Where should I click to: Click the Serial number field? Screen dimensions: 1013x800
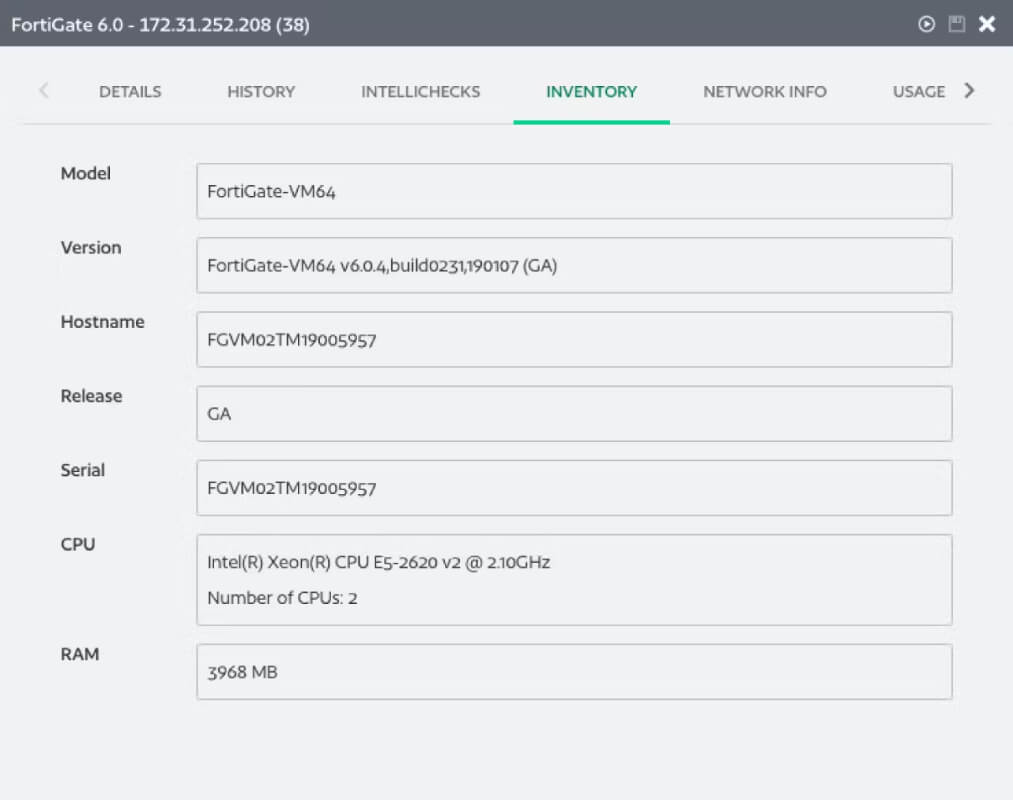(x=574, y=489)
